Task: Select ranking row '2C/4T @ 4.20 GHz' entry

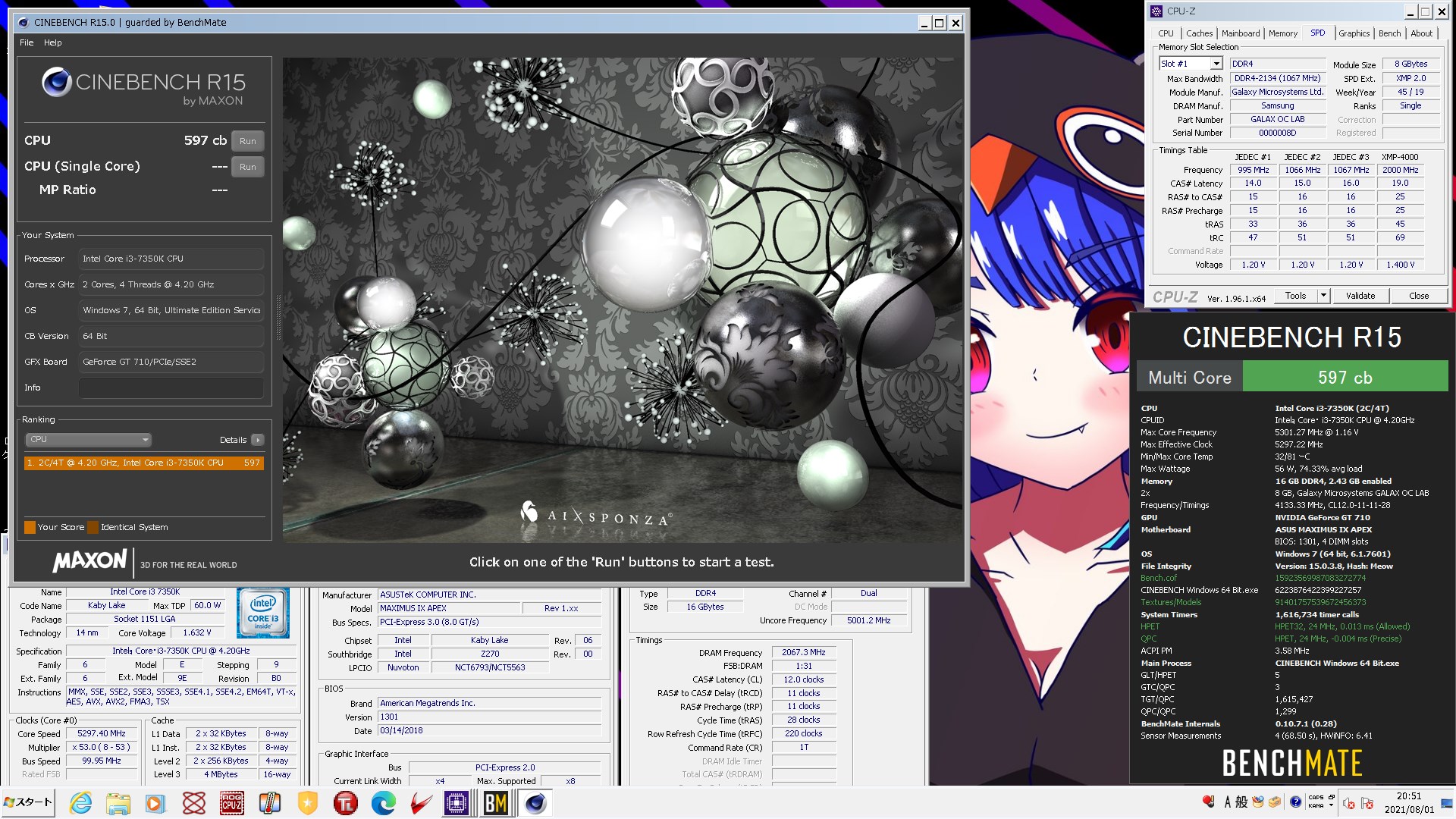Action: tap(144, 463)
